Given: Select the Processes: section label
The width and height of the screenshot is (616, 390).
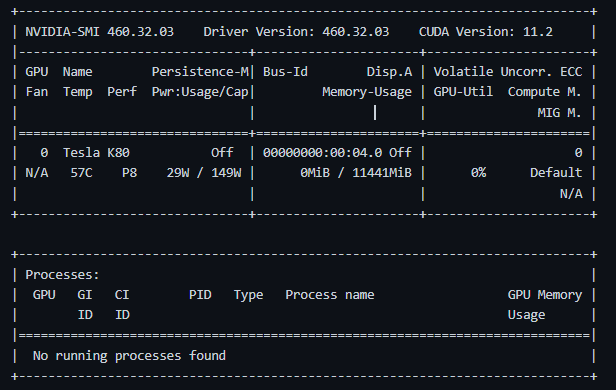Looking at the screenshot, I should tap(62, 275).
